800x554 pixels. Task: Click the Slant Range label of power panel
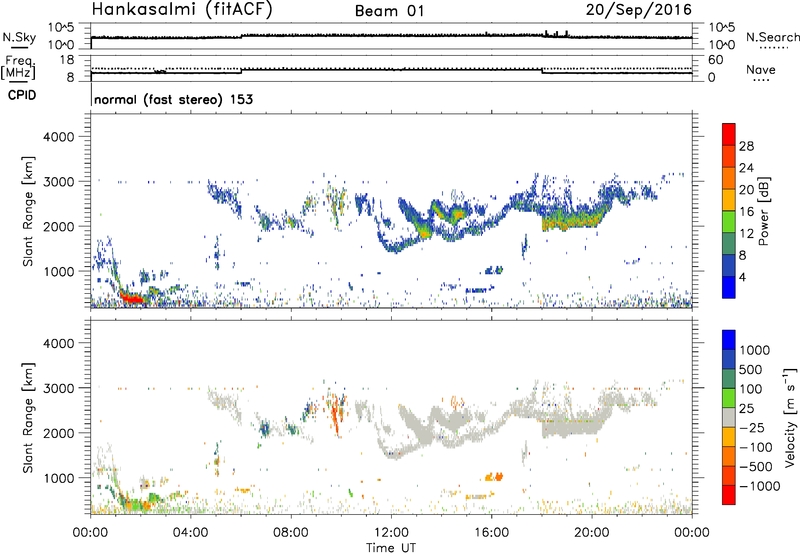pyautogui.click(x=28, y=211)
